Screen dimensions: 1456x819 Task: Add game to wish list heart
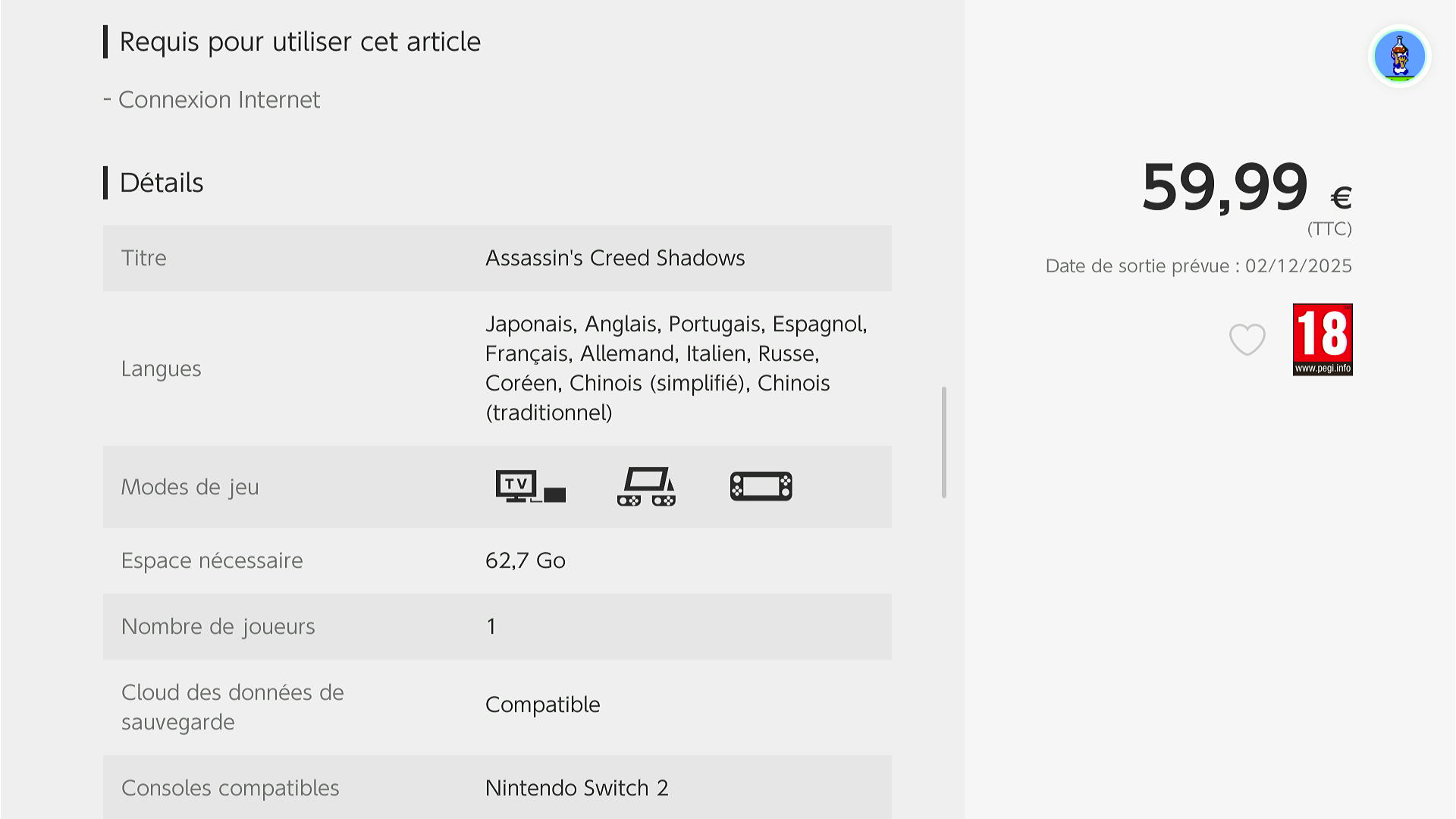coord(1247,339)
